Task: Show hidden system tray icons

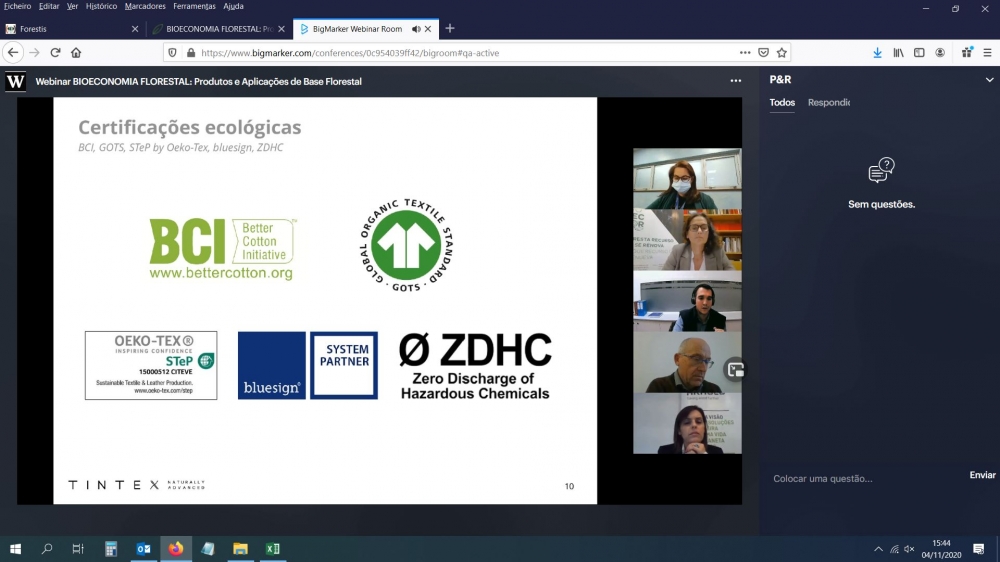Action: coord(878,549)
